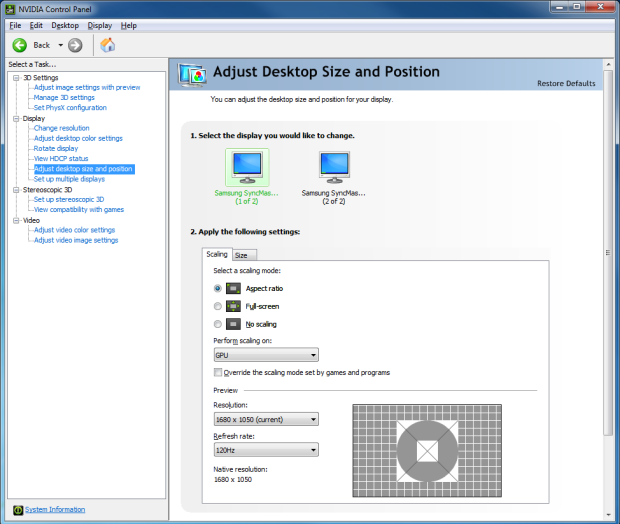Collapse the 3D Settings tree node
This screenshot has height=524, width=620.
point(16,78)
